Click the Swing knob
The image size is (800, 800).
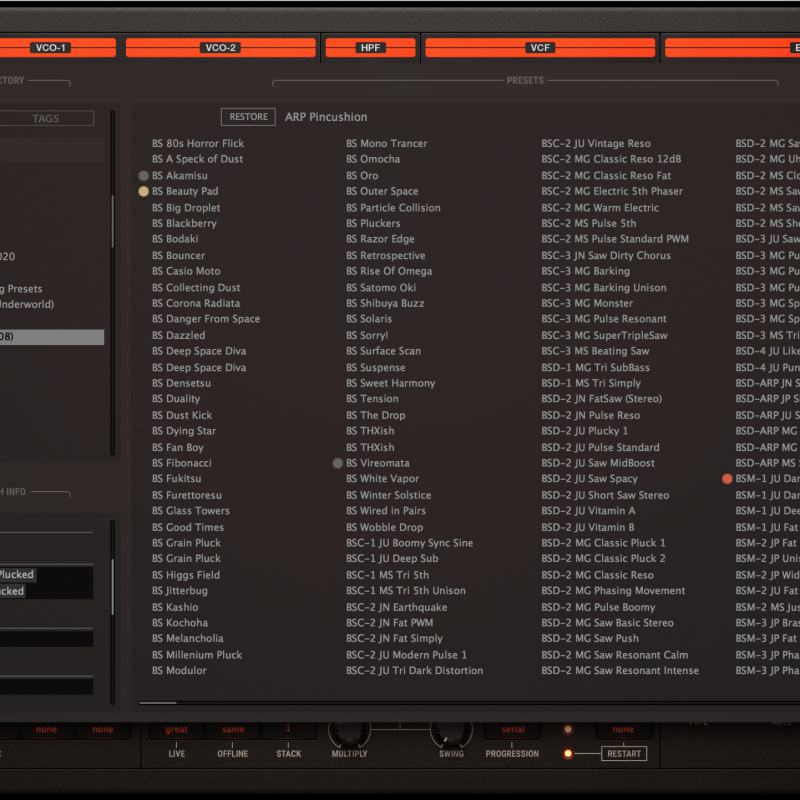click(451, 732)
